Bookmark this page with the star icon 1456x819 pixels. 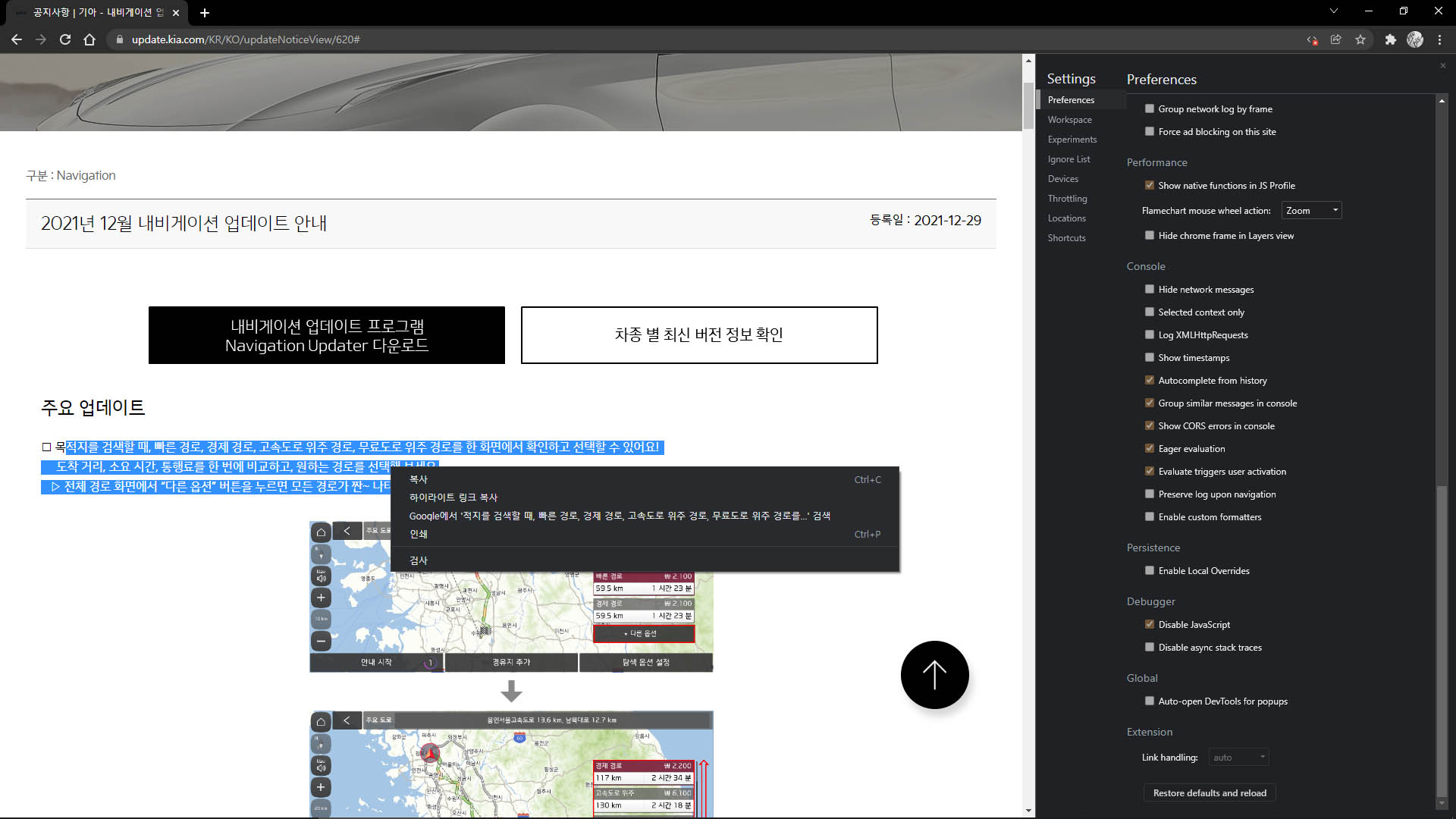coord(1360,39)
